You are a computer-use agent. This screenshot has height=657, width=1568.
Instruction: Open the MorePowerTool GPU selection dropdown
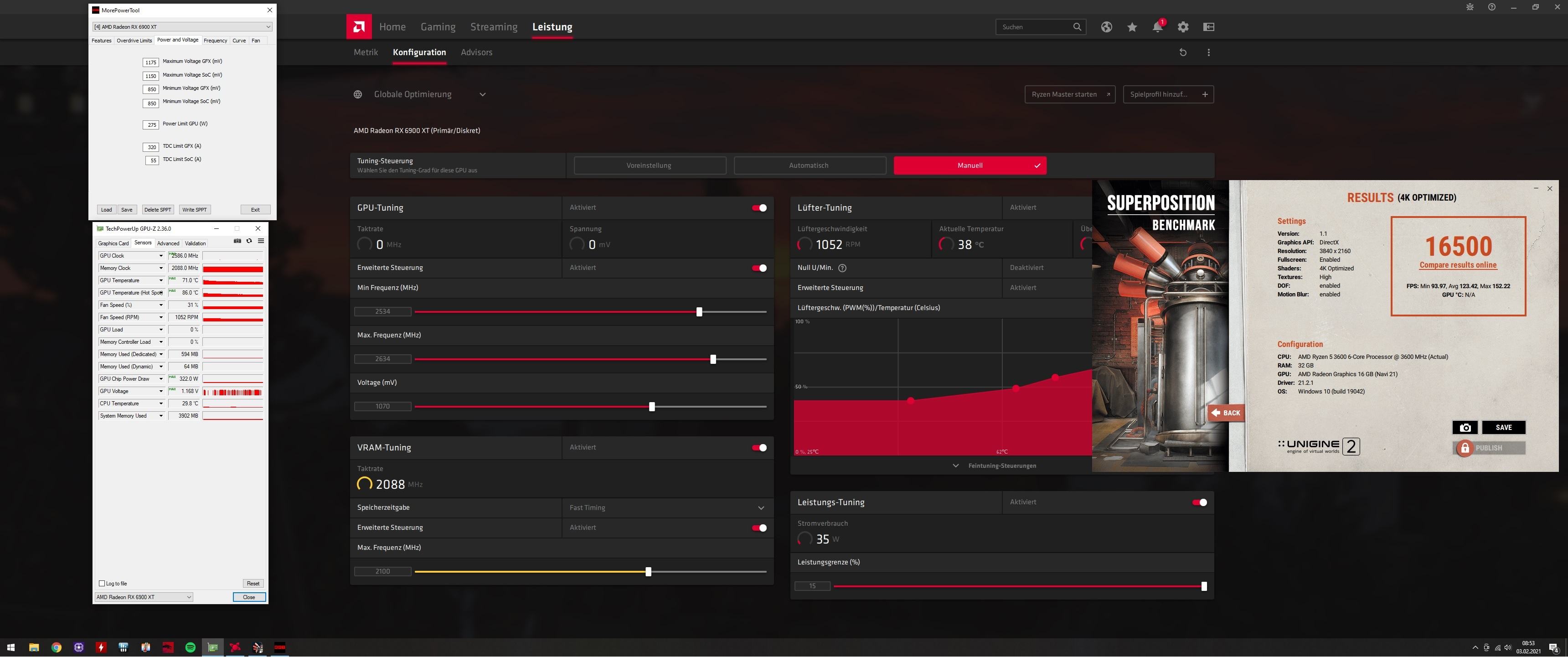[182, 27]
